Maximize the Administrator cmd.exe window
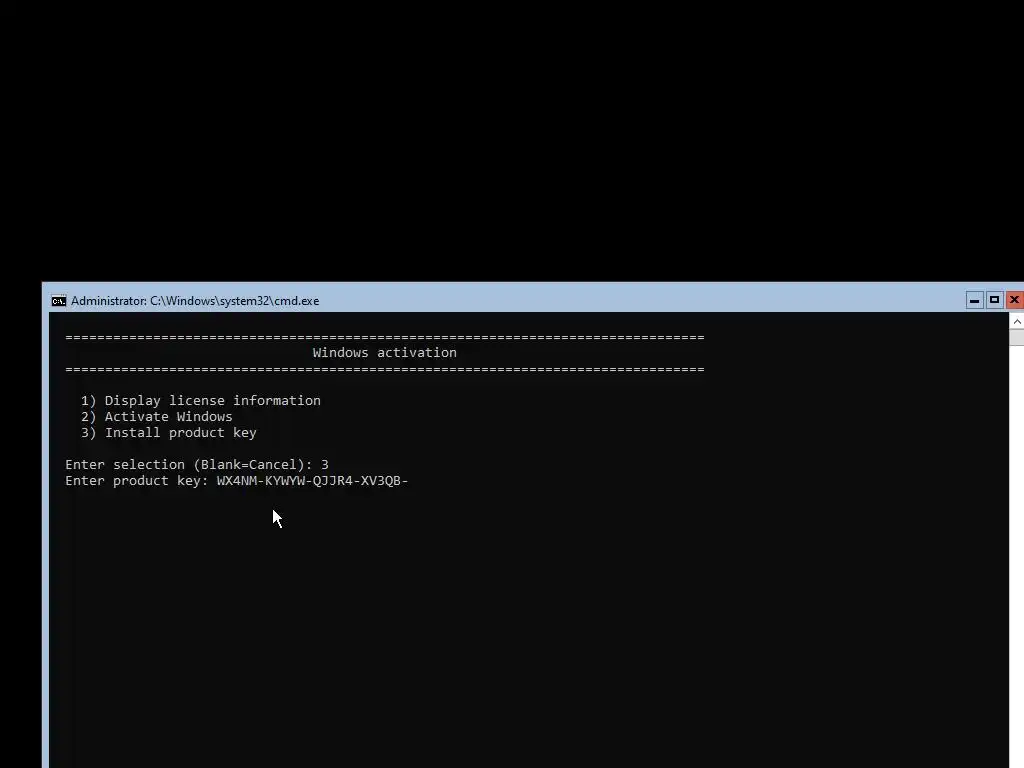Image resolution: width=1024 pixels, height=768 pixels. pos(995,300)
